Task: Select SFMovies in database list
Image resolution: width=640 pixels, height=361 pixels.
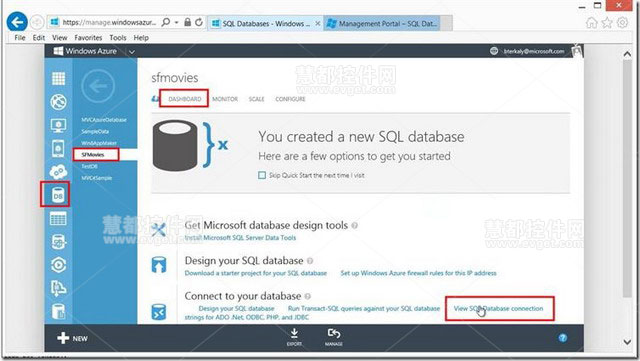Action: click(93, 154)
